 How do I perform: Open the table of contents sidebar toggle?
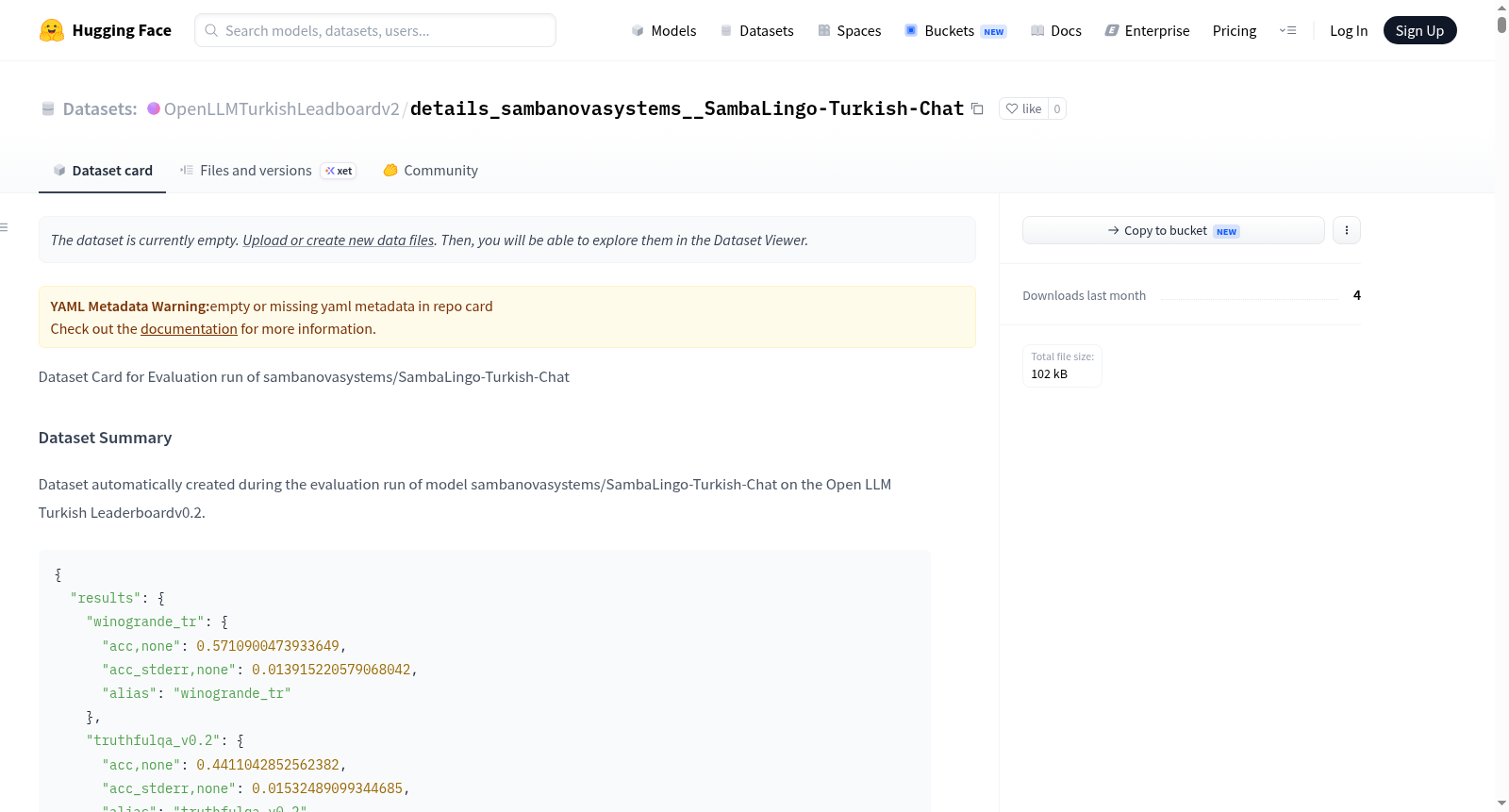click(x=4, y=227)
